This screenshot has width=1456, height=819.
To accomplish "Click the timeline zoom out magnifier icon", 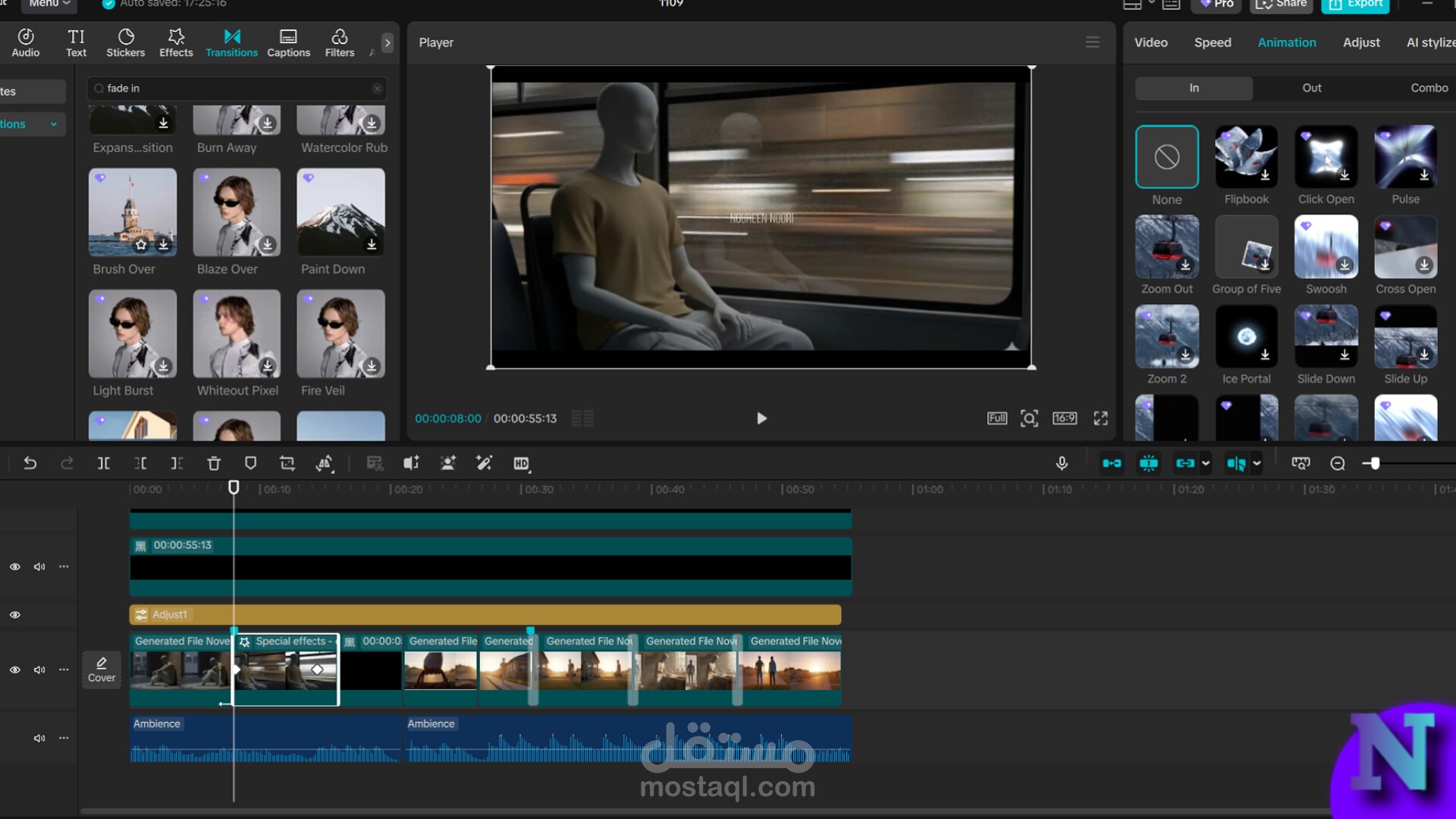I will point(1338,463).
